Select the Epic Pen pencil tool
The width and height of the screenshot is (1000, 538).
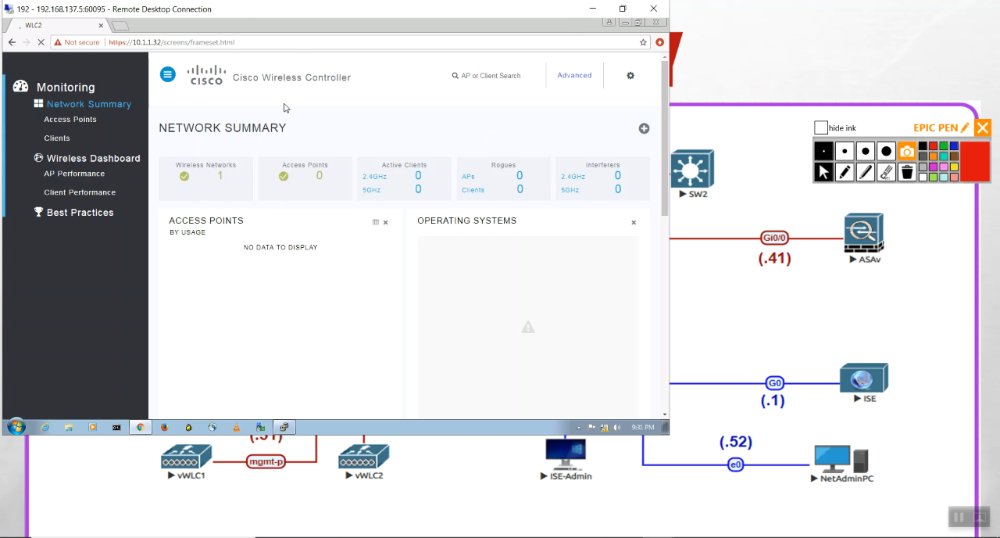click(844, 172)
